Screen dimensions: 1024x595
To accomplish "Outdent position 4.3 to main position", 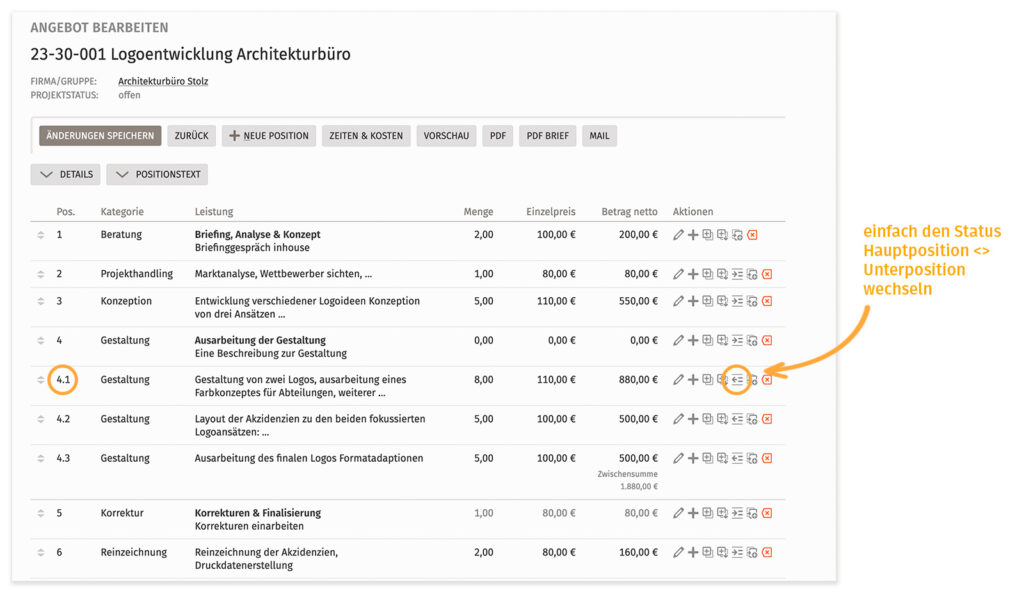I will point(737,458).
